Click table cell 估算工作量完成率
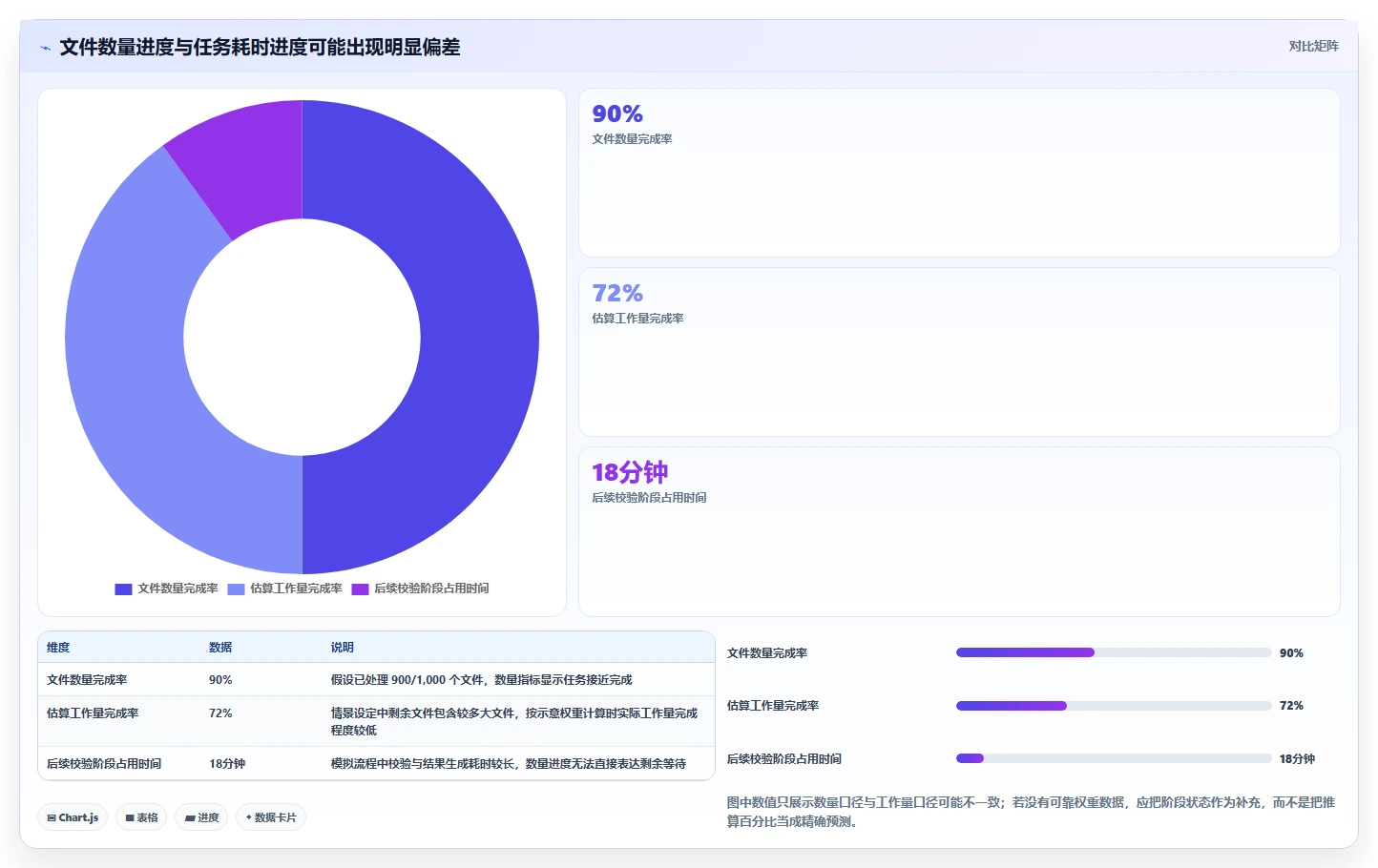Screen dimensions: 1378x868 point(93,713)
